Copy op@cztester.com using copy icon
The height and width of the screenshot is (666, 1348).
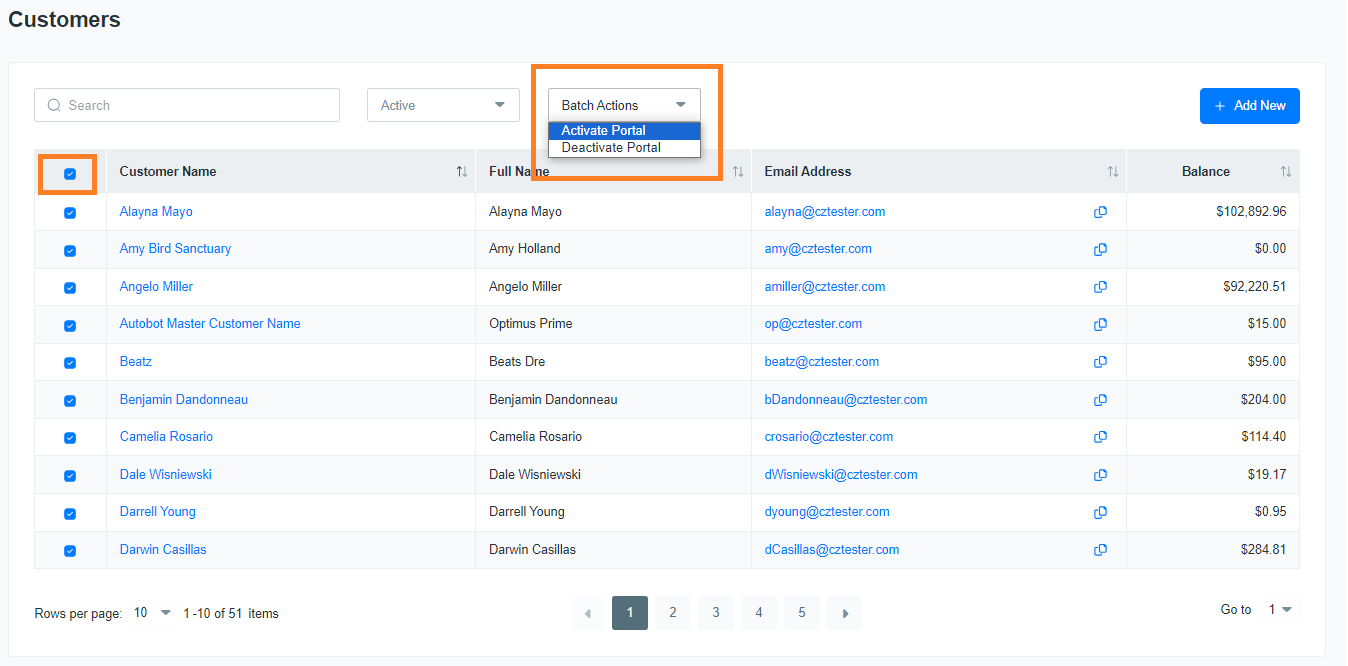(x=1100, y=324)
